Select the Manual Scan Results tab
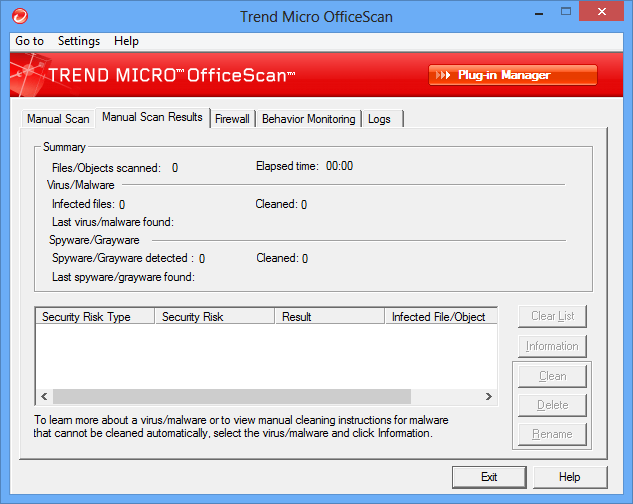This screenshot has width=633, height=504. coord(152,118)
